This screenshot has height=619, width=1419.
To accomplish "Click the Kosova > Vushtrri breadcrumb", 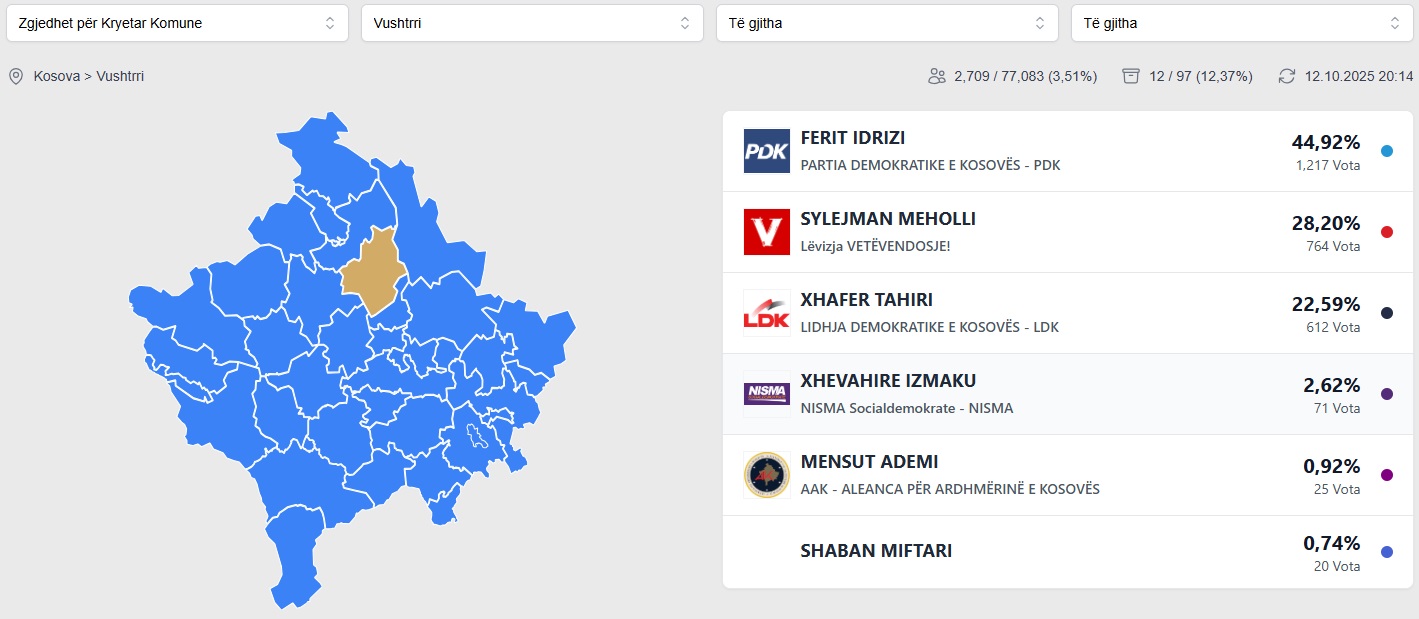I will [x=89, y=76].
